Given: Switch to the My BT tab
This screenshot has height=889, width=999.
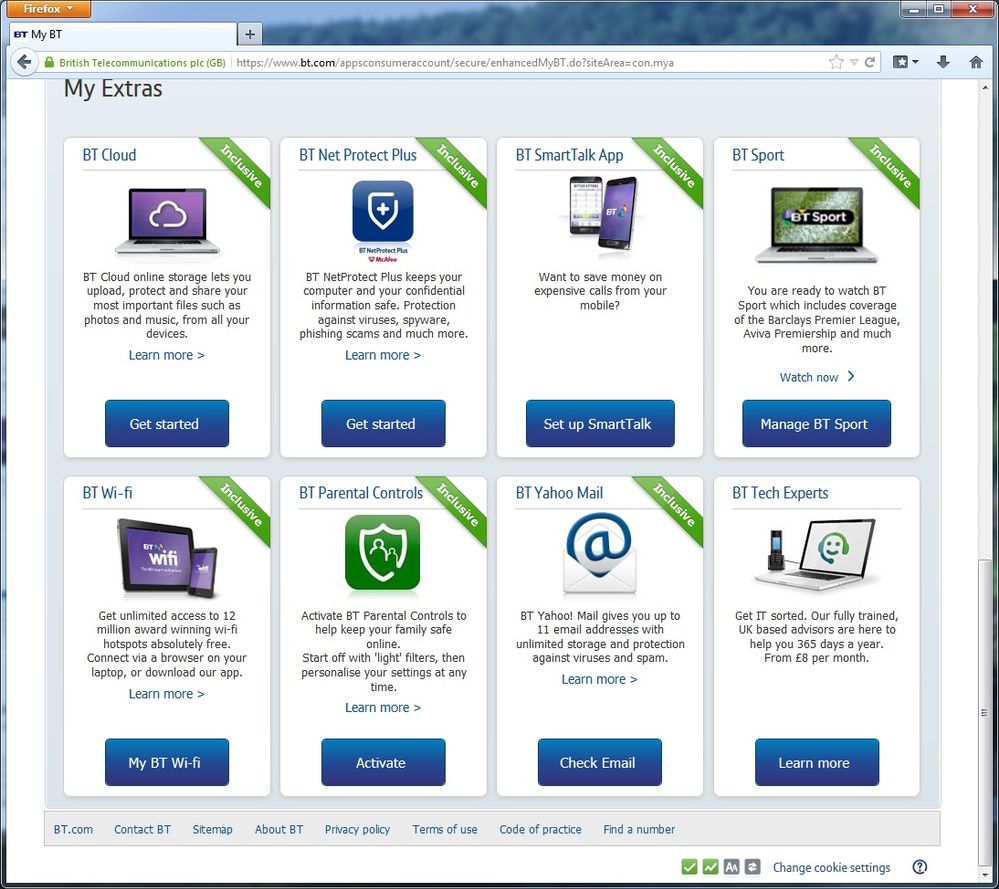Looking at the screenshot, I should coord(124,34).
